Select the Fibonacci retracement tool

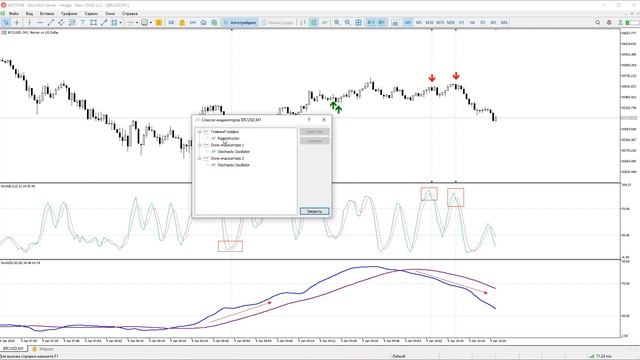[x=72, y=22]
